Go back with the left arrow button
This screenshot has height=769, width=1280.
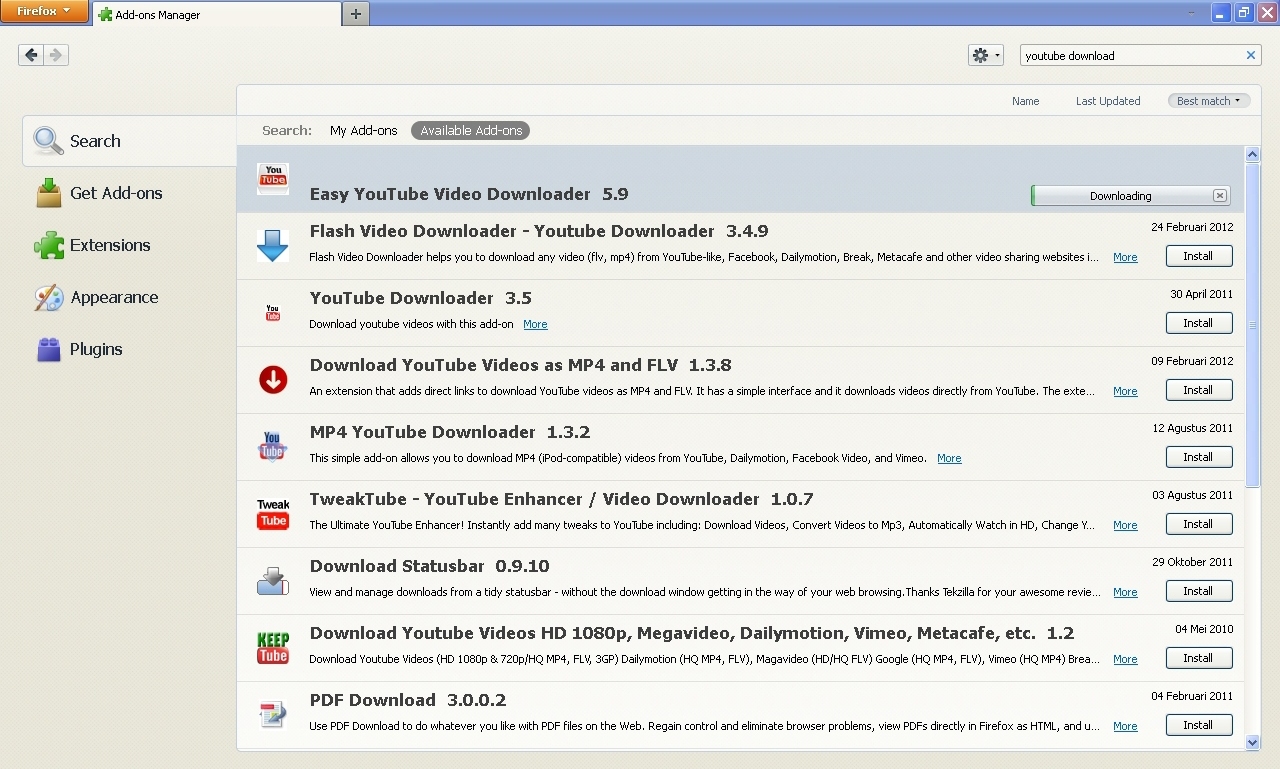(31, 55)
